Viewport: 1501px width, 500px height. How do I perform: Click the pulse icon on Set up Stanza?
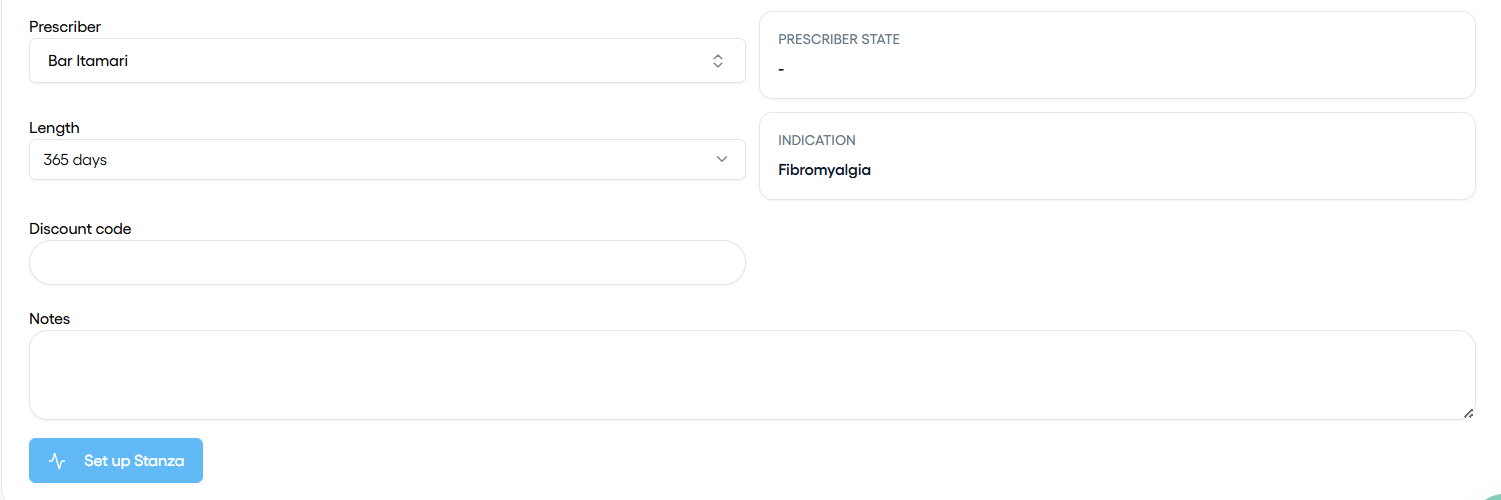point(58,461)
